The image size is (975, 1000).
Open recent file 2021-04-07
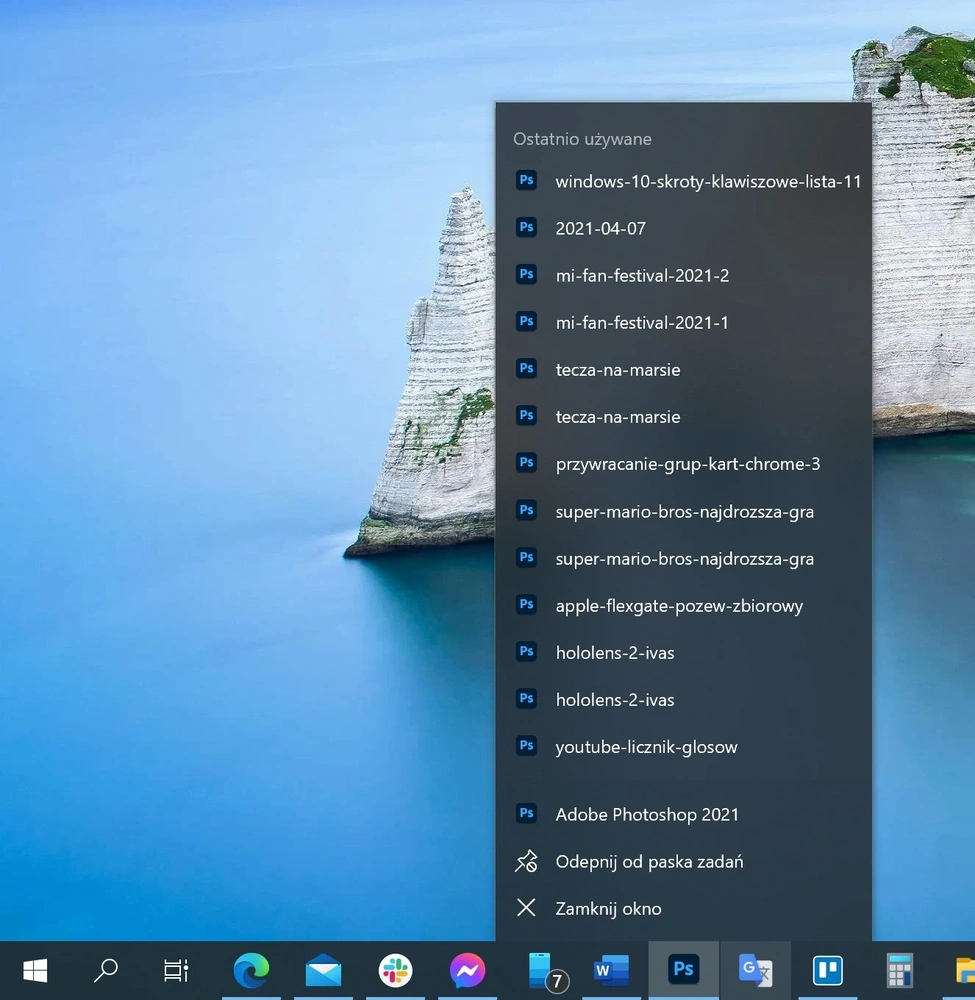684,228
